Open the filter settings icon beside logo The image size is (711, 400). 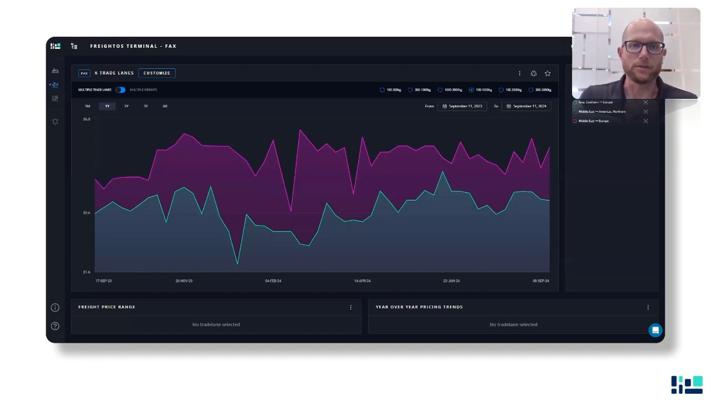[x=74, y=46]
